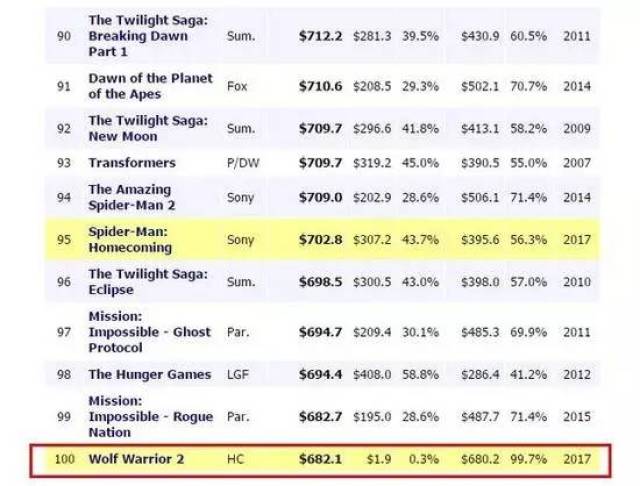Image resolution: width=640 pixels, height=486 pixels.
Task: Select Sony studio in Spider-Man: Homecoming row
Action: 240,240
